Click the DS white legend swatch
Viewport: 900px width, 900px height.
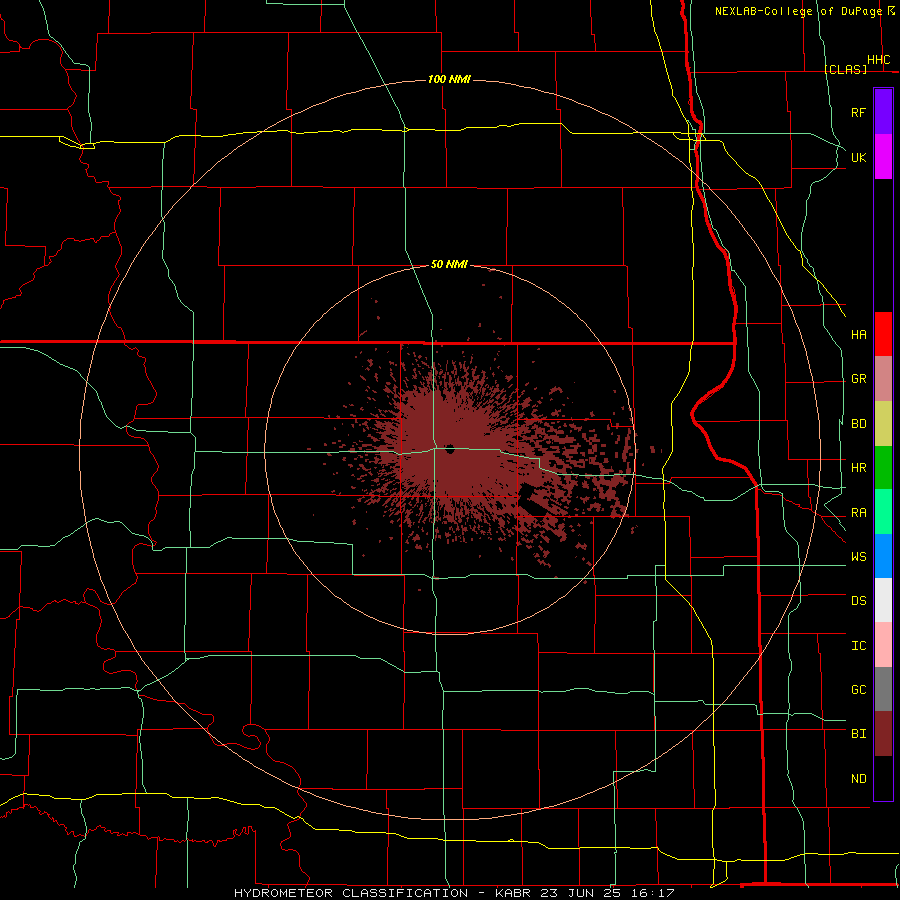click(883, 600)
